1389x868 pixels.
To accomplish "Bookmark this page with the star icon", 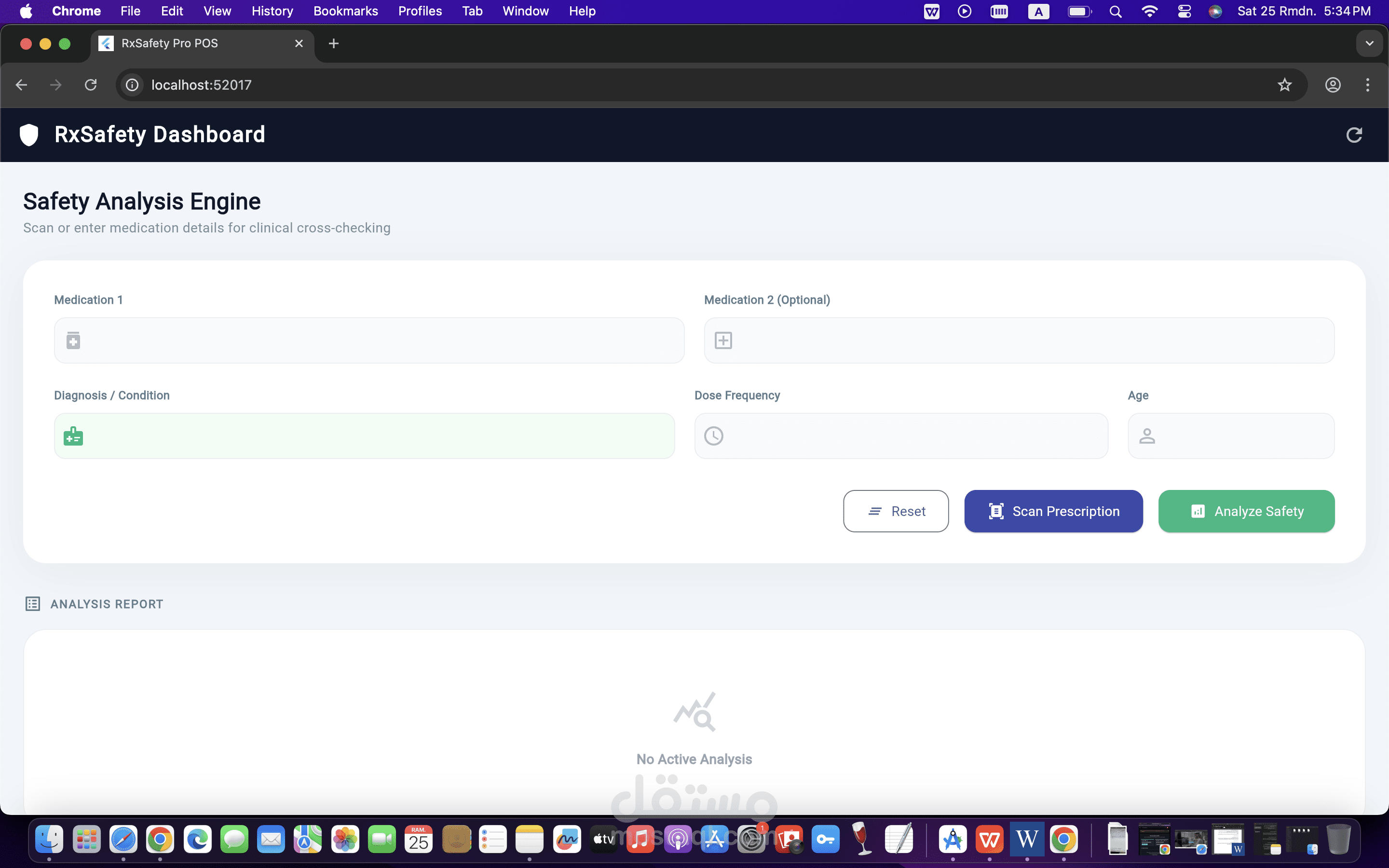I will [1284, 85].
